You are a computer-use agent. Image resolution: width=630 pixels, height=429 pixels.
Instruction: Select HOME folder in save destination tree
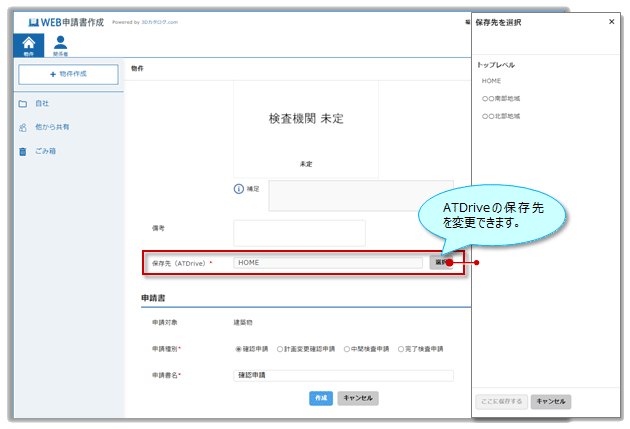point(491,81)
